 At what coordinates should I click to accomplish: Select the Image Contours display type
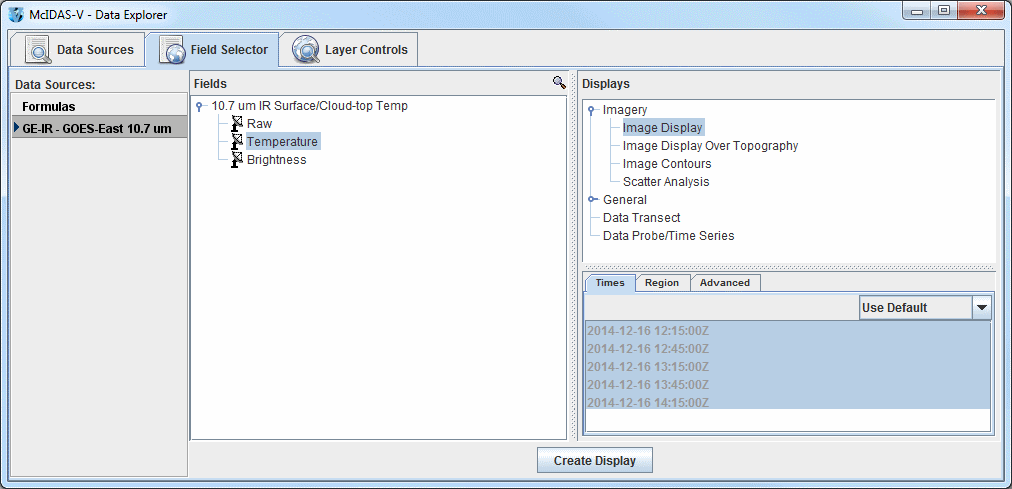[667, 164]
